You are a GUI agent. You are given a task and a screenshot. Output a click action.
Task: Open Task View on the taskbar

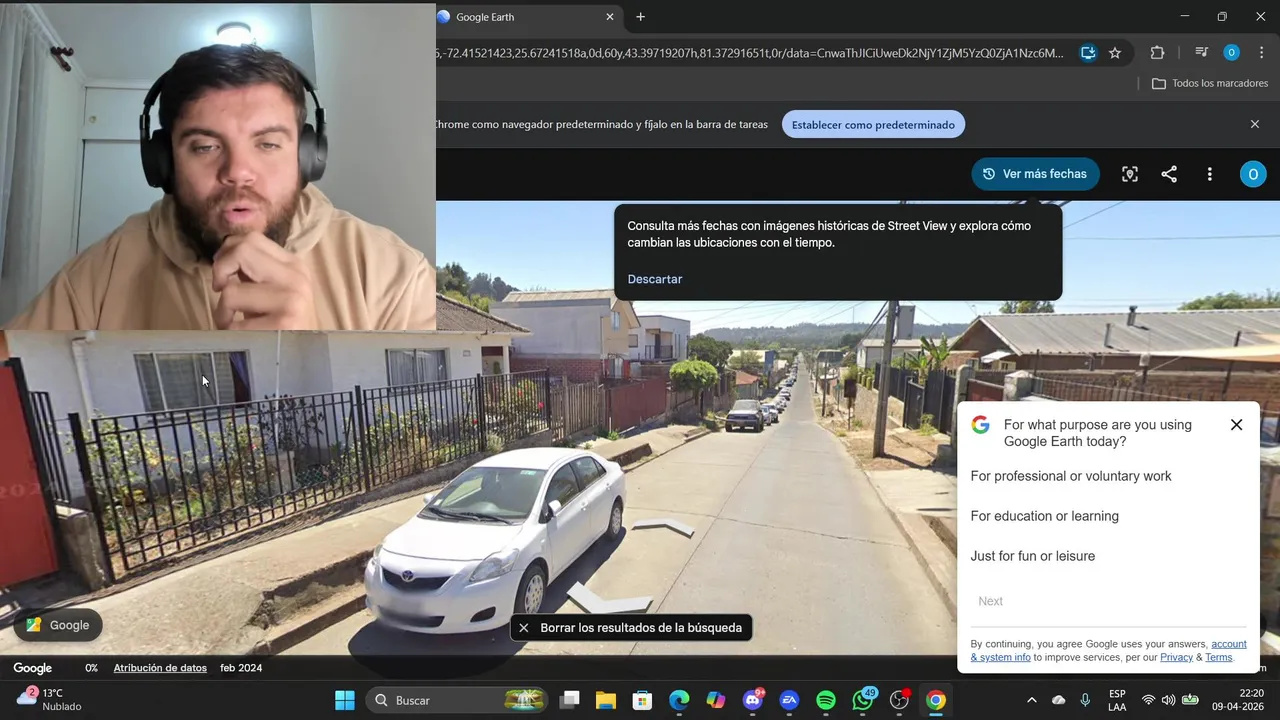tap(569, 700)
